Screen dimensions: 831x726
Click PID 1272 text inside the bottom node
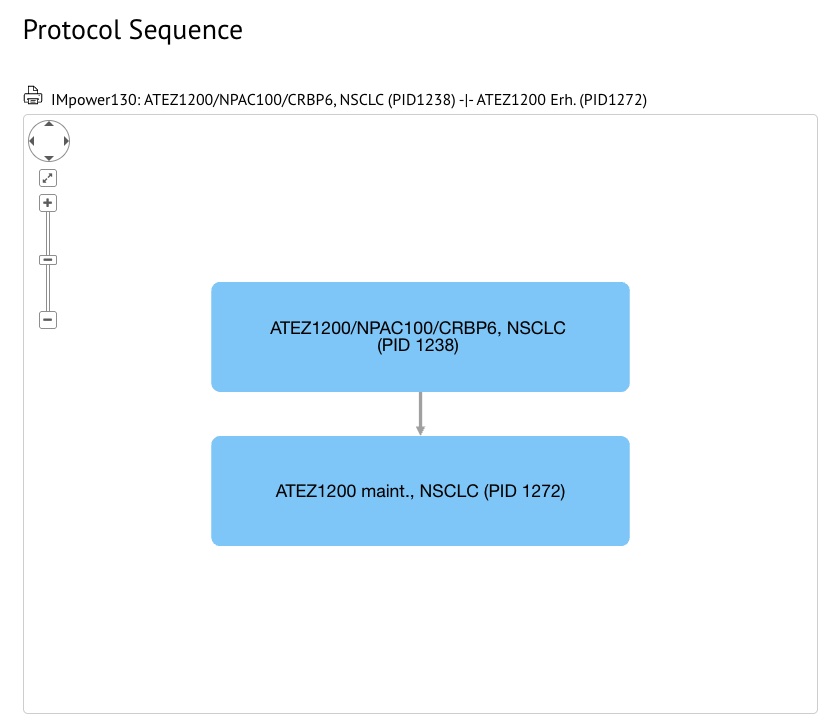(520, 491)
